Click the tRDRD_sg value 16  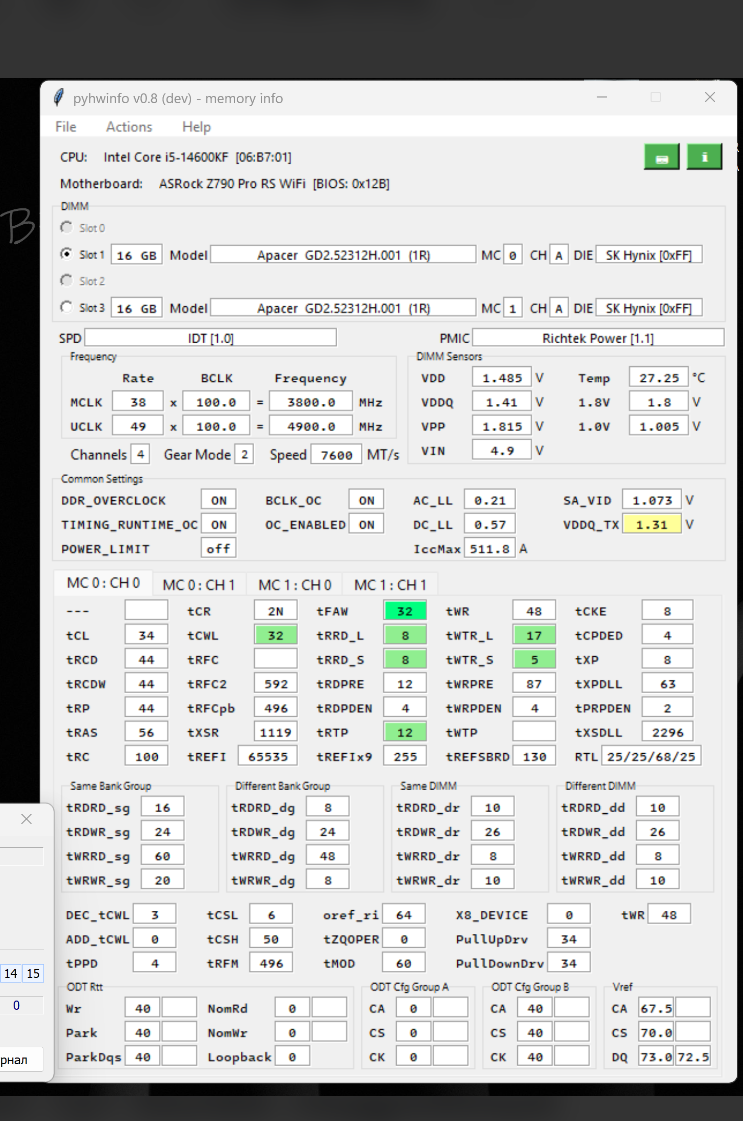tap(162, 808)
